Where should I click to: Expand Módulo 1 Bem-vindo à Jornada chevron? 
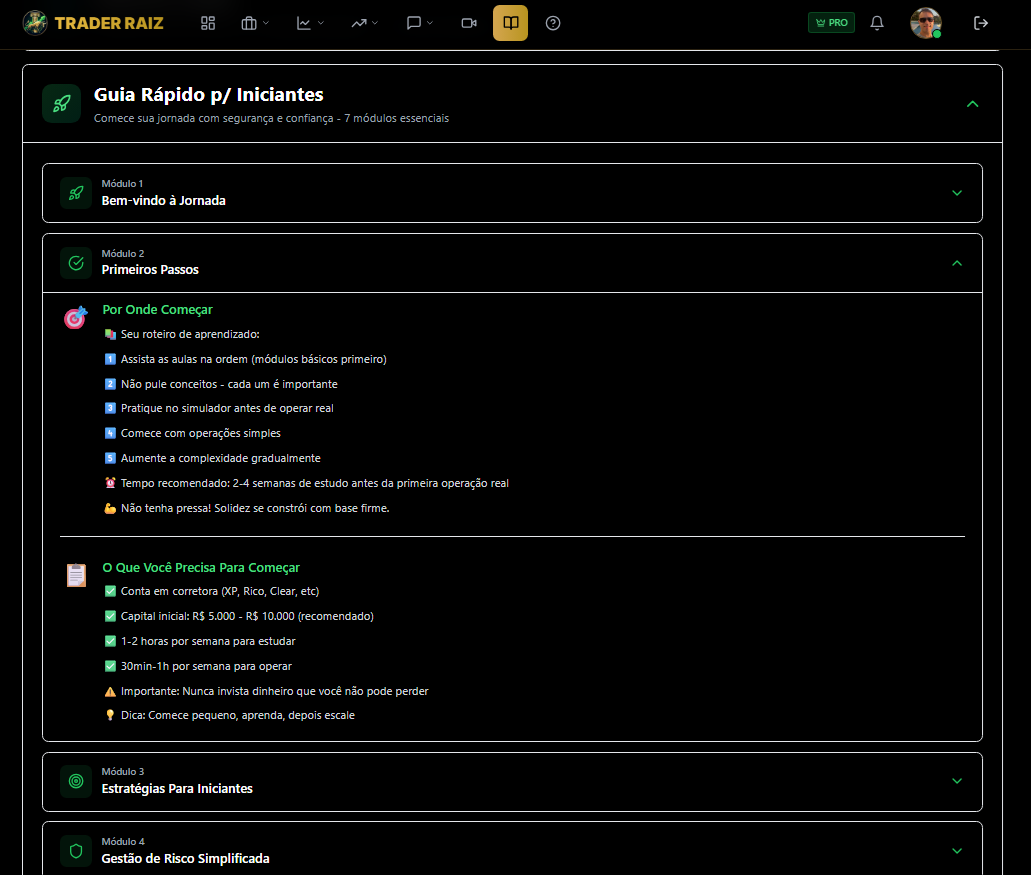point(957,193)
